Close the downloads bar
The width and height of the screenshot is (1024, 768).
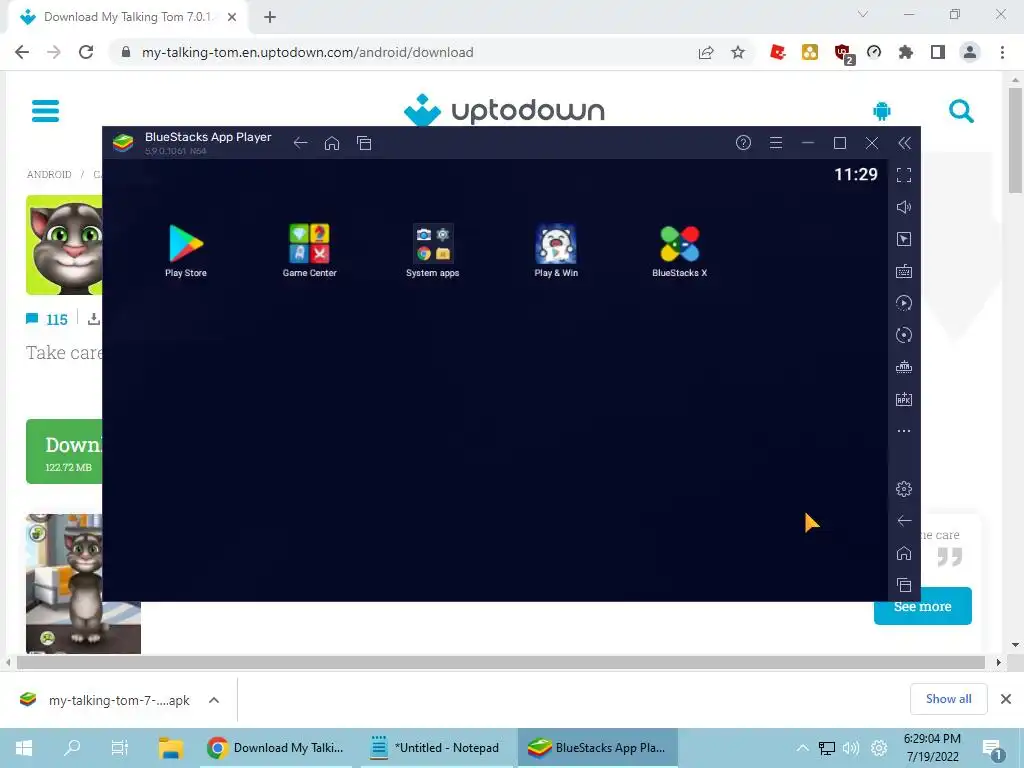coord(1006,699)
